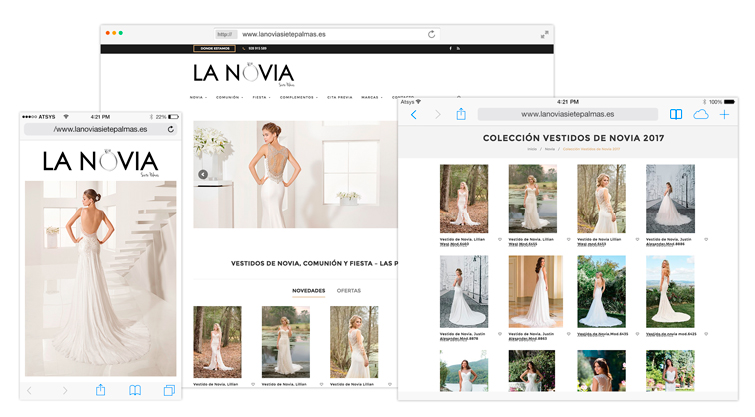The width and height of the screenshot is (755, 417).
Task: Click fullscreen expand icon in desktop browser
Action: [x=545, y=35]
